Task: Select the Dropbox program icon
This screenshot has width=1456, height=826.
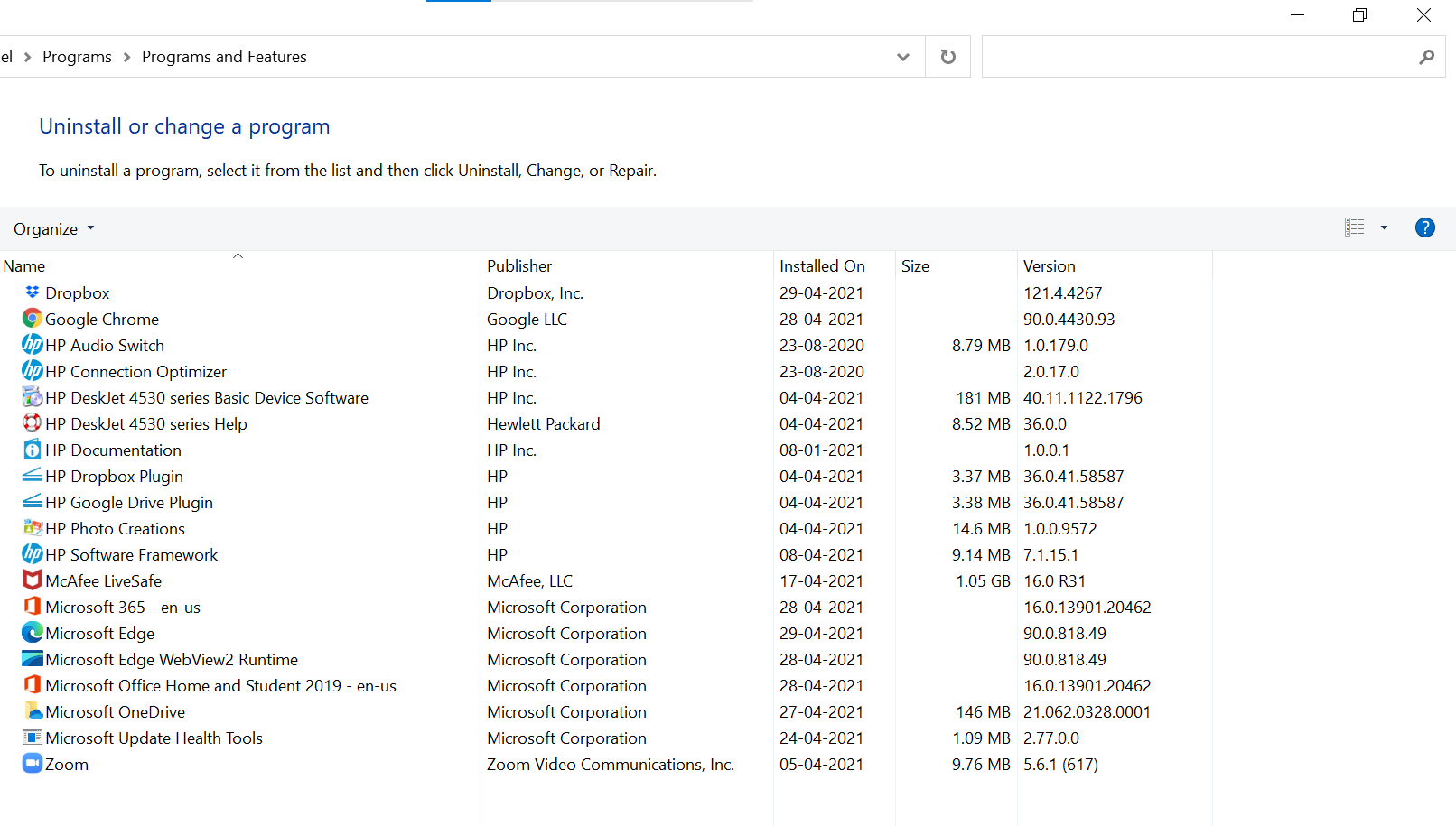Action: 33,292
